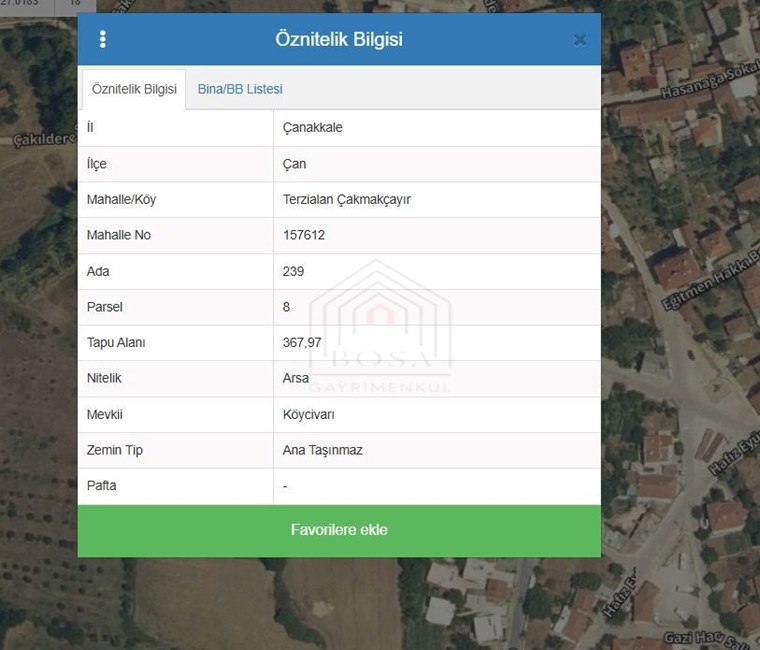Select the Öznitelik Bilgisi tab
Viewport: 760px width, 650px height.
[134, 89]
